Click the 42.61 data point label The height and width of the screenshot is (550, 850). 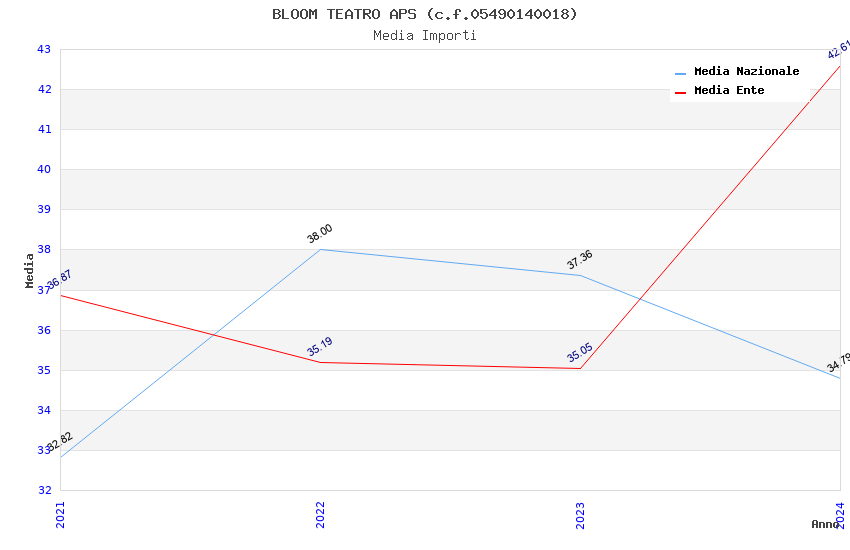click(x=838, y=50)
